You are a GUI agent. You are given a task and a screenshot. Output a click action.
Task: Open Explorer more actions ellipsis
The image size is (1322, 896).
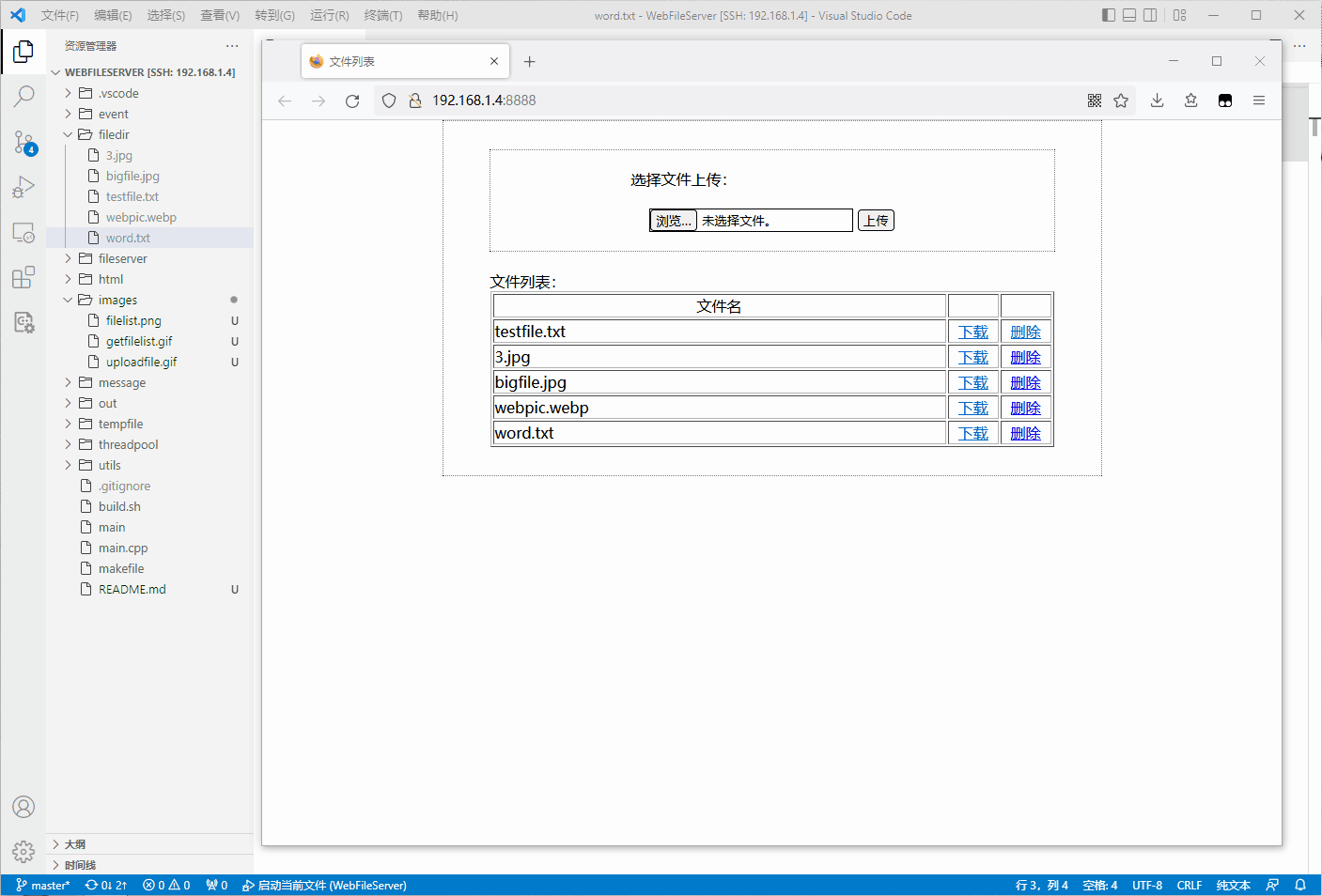click(x=232, y=46)
